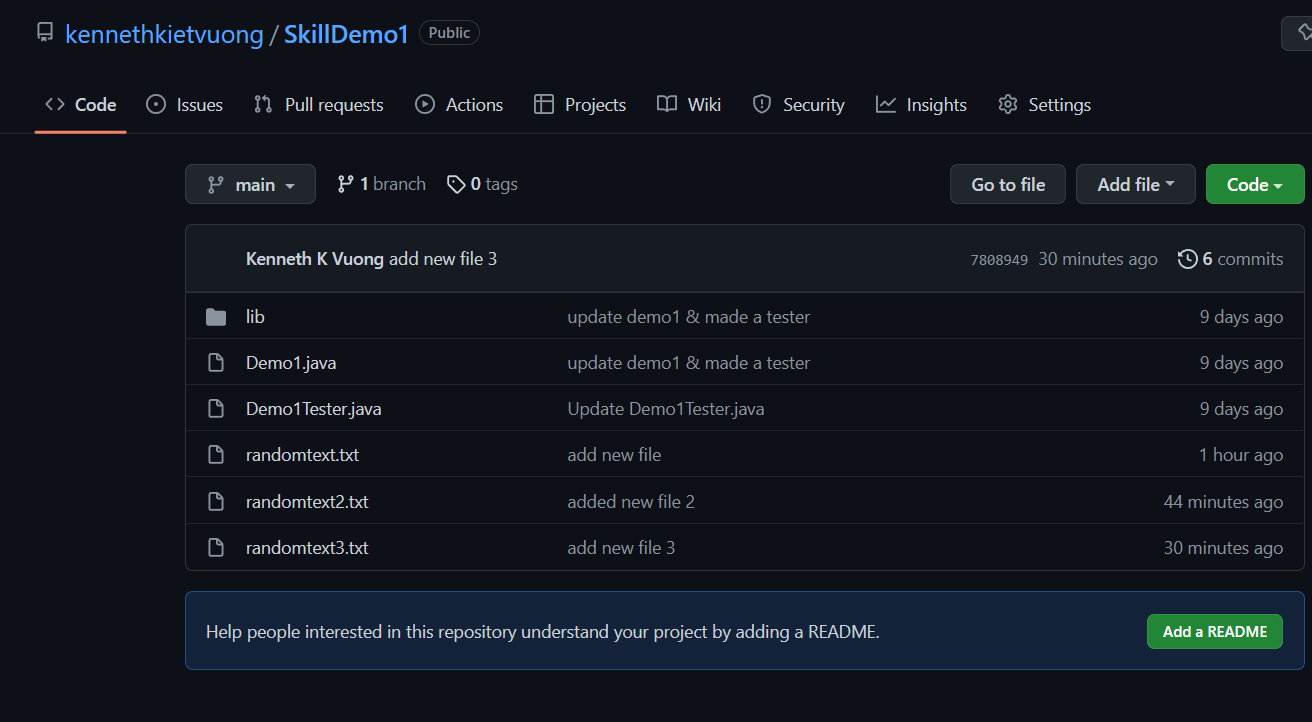This screenshot has height=722, width=1312.
Task: Go to the Projects tab
Action: click(x=580, y=105)
